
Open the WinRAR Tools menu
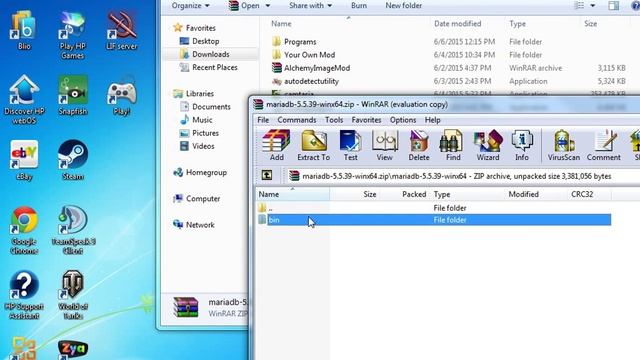(334, 120)
